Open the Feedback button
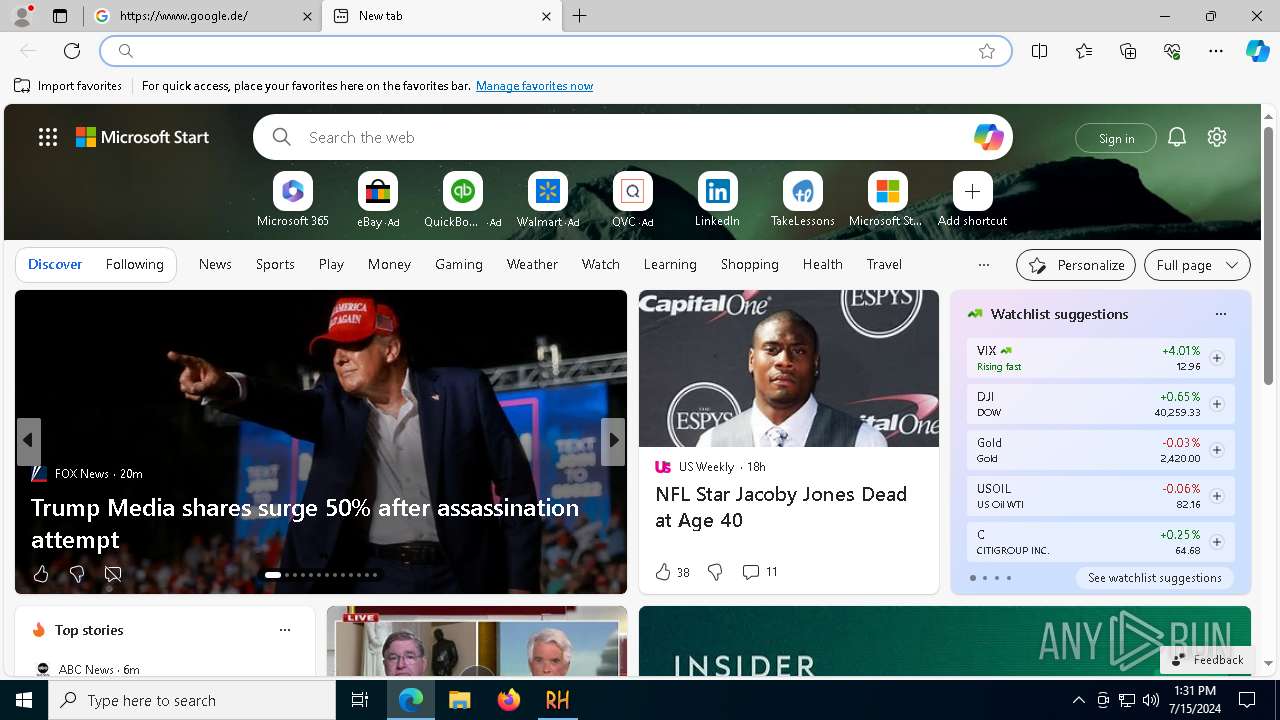Viewport: 1280px width, 720px height. pos(1207,660)
